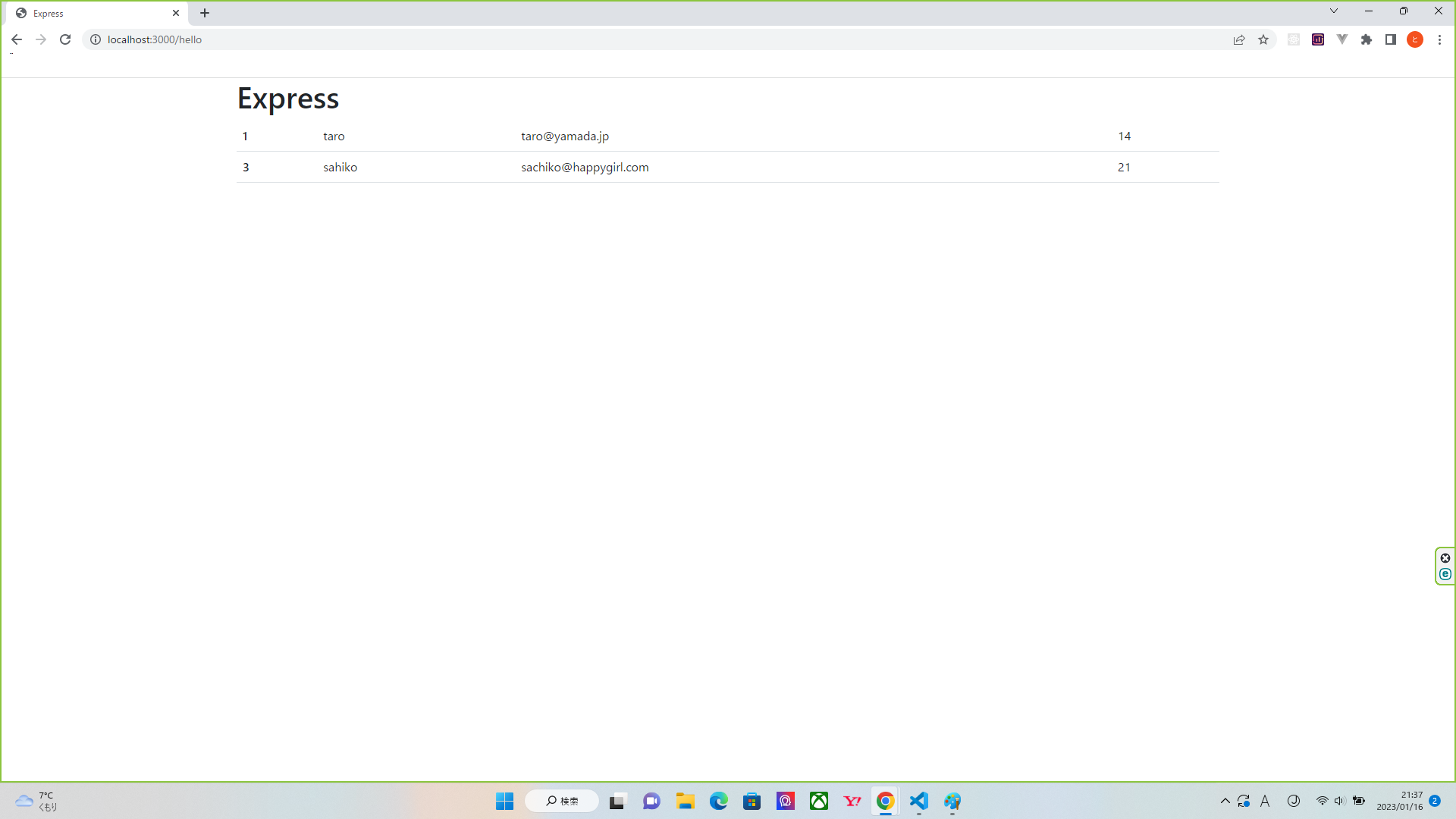Click the browser back arrow button
Image resolution: width=1456 pixels, height=819 pixels.
(x=17, y=39)
